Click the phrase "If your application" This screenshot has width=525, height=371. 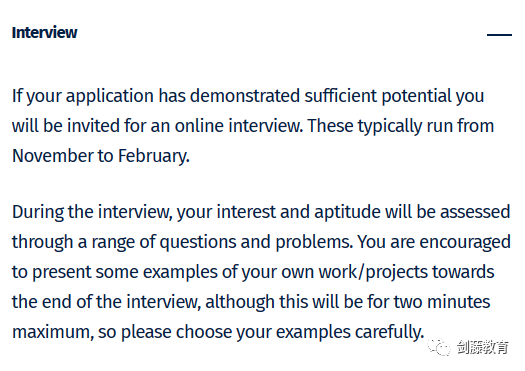click(83, 96)
